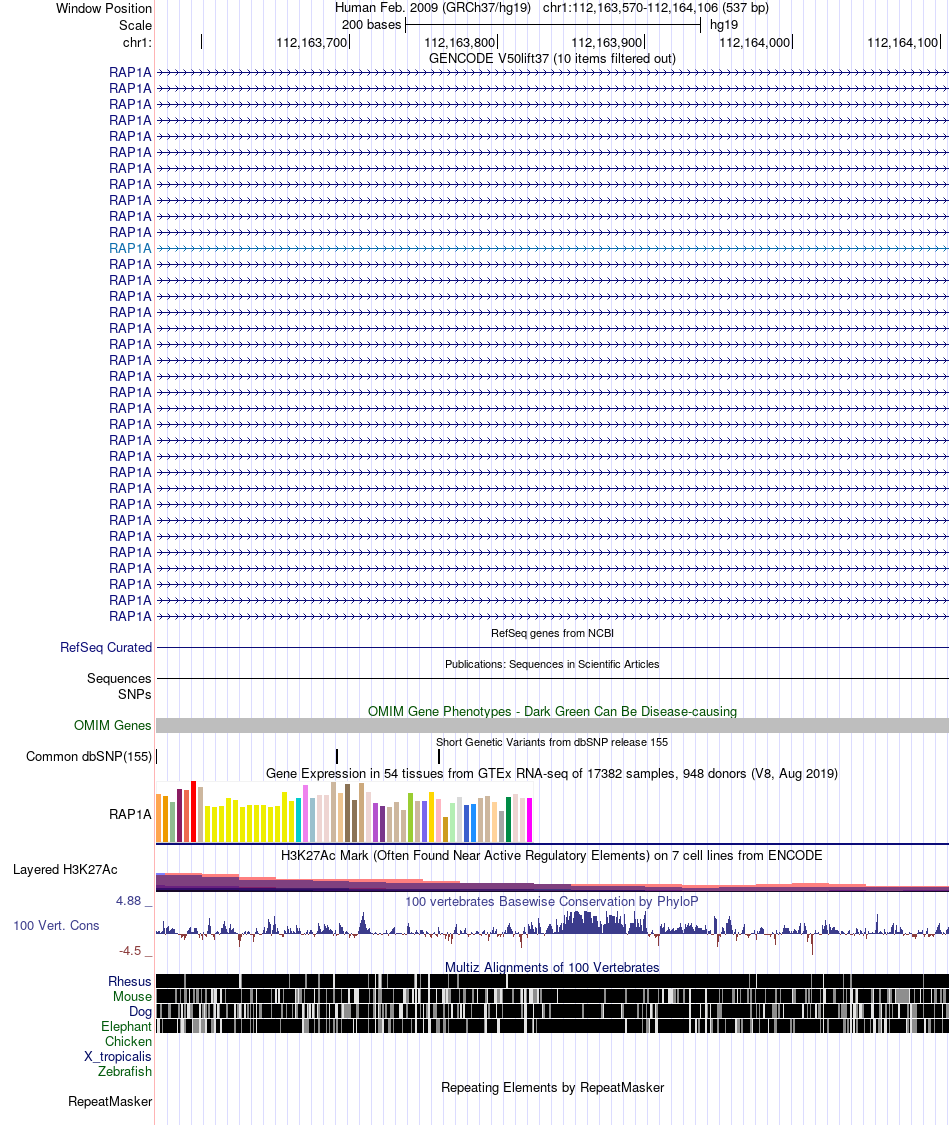Viewport: 950px width, 1125px height.
Task: Open Multiz Alignments of 100 Vertebrates title
Action: pyautogui.click(x=552, y=967)
